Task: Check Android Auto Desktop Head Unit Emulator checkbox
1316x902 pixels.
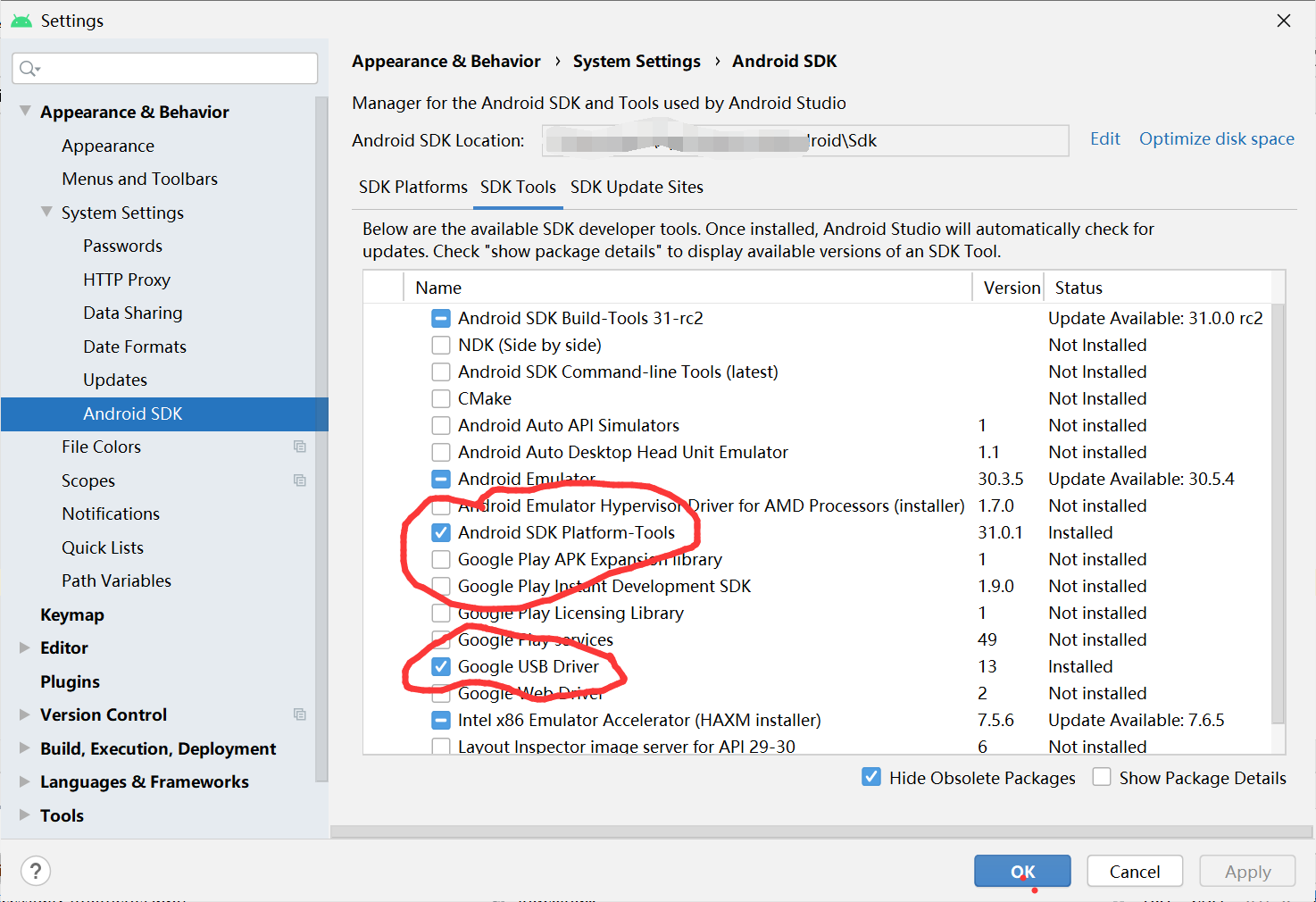Action: coord(441,452)
